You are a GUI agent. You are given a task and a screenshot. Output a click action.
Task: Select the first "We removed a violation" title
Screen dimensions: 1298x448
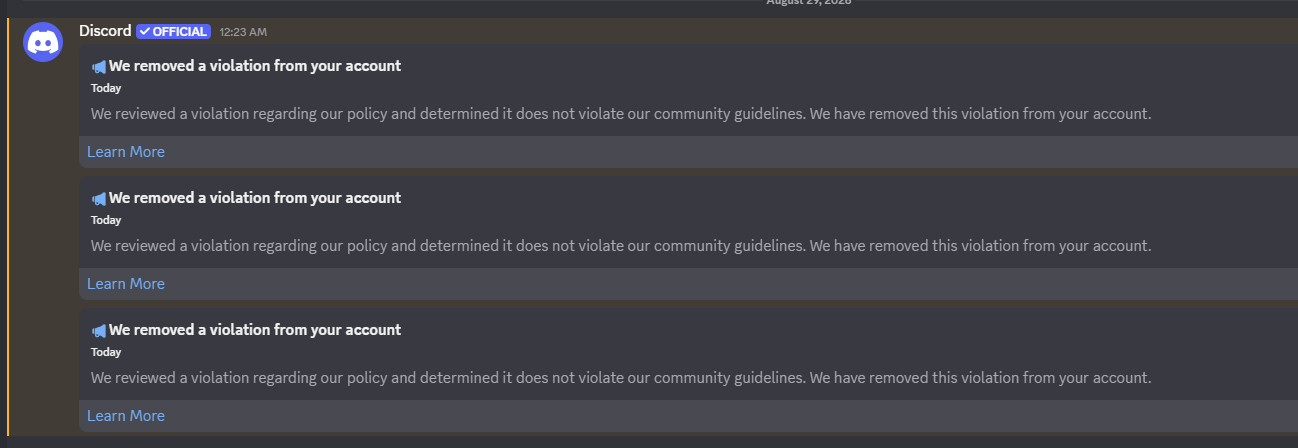[255, 66]
